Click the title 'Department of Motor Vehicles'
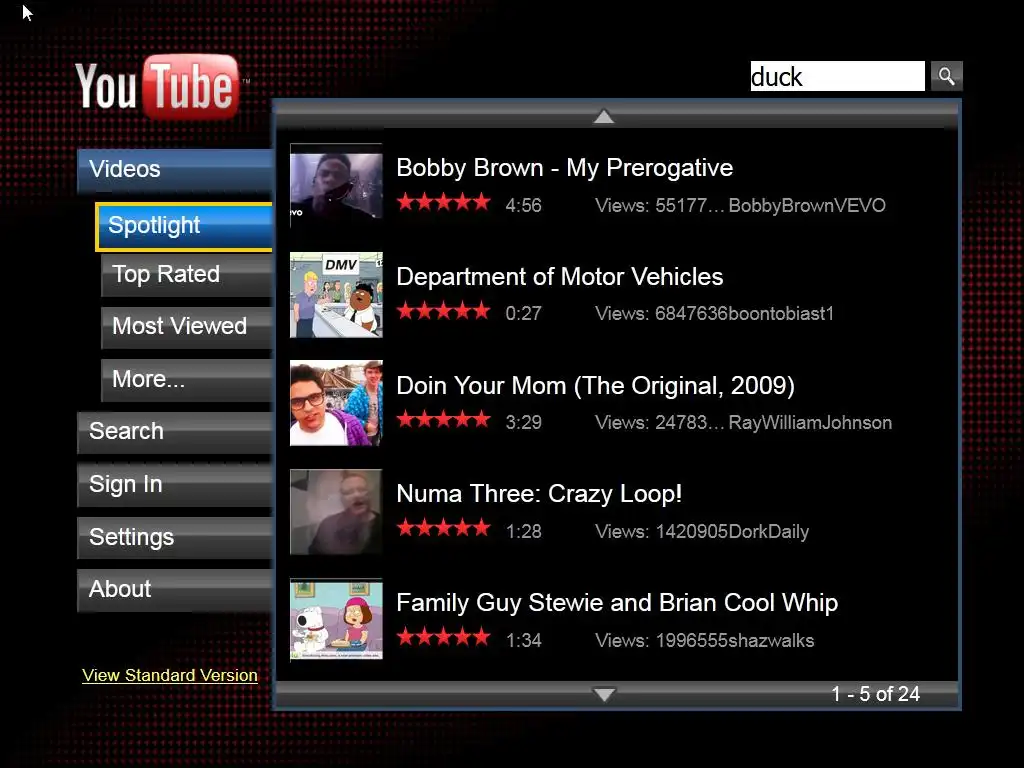The height and width of the screenshot is (768, 1024). pos(560,277)
